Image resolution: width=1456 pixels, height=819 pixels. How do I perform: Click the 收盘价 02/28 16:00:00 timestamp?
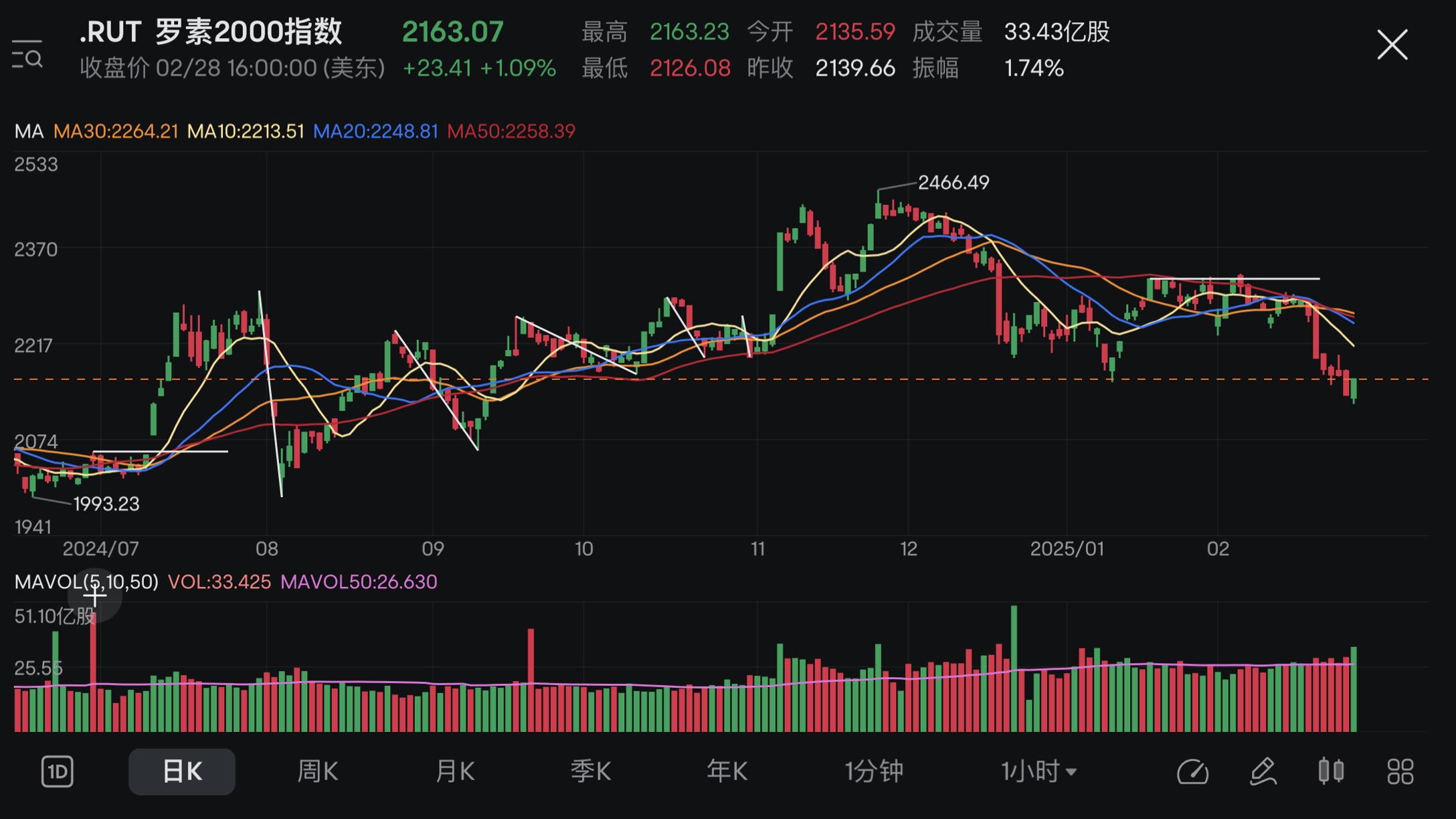click(232, 68)
